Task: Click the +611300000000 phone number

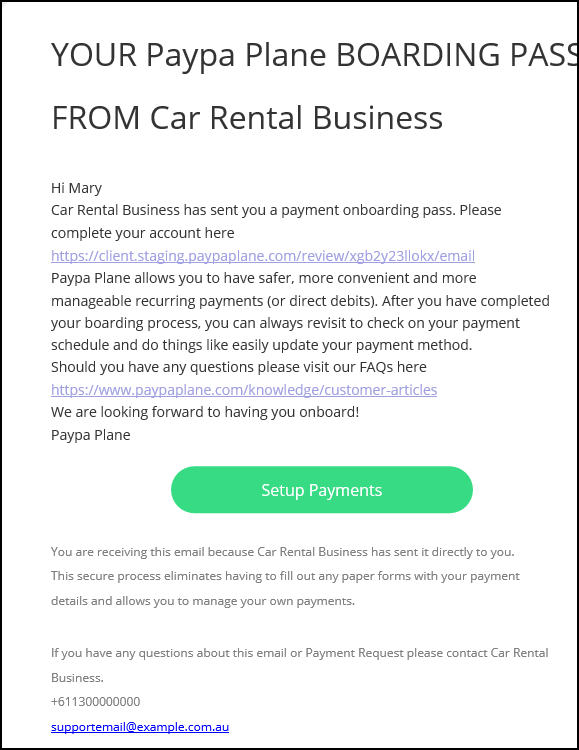Action: coord(96,702)
